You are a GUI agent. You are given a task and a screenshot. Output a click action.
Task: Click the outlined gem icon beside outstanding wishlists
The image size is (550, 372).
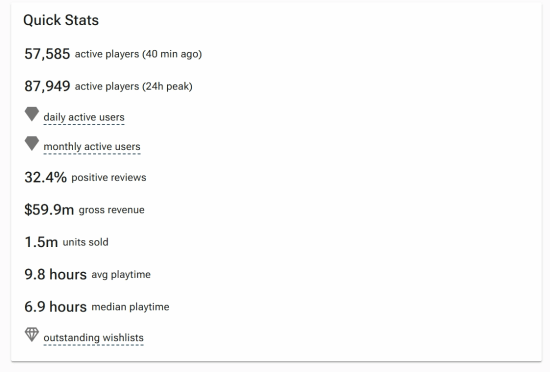[x=32, y=334]
